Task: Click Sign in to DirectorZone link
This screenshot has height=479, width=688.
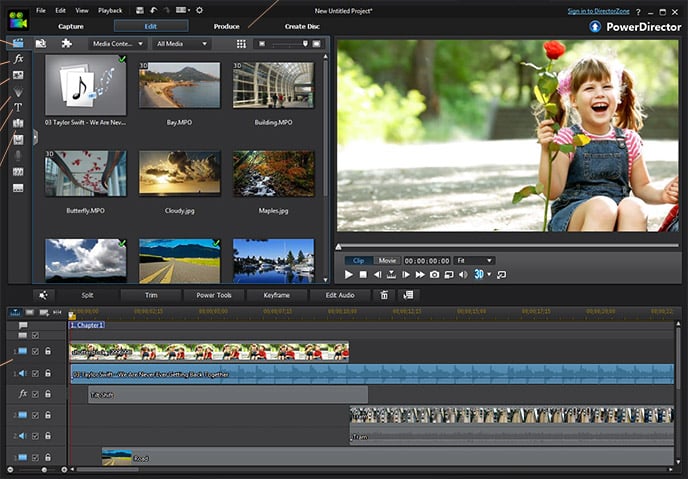Action: 598,11
